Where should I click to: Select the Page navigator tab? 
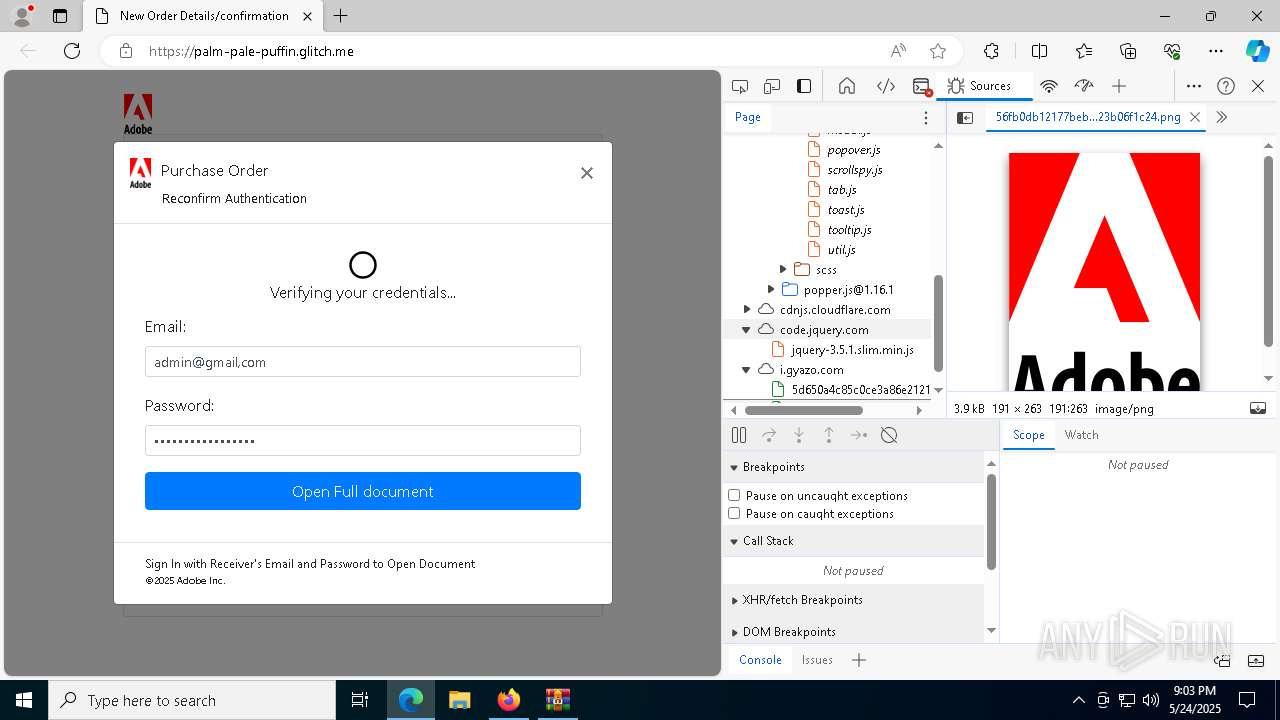coord(748,117)
